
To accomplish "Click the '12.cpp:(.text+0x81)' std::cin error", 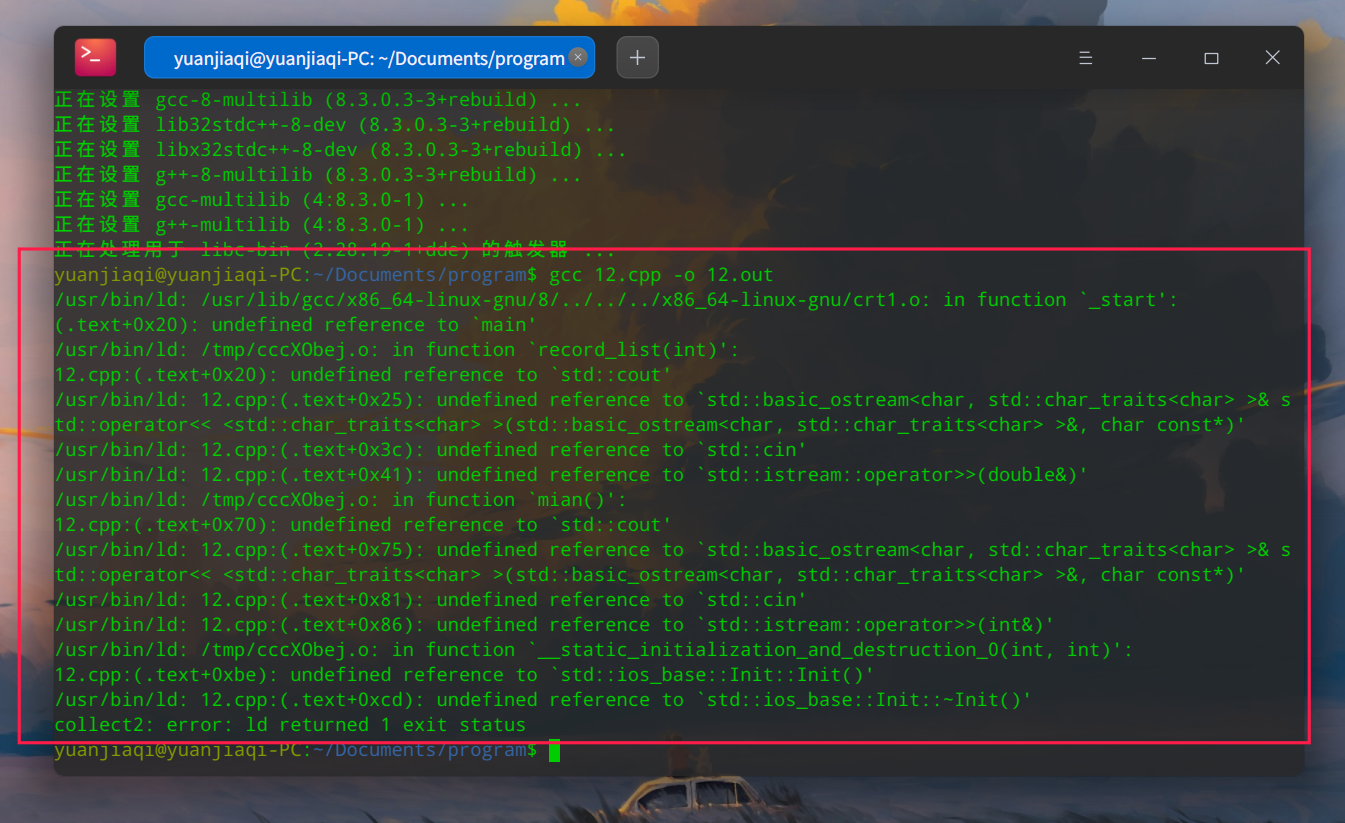I will click(x=430, y=600).
